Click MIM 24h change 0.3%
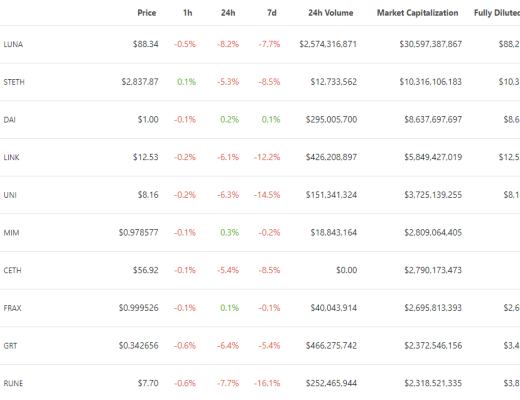The height and width of the screenshot is (400, 520). (x=230, y=232)
